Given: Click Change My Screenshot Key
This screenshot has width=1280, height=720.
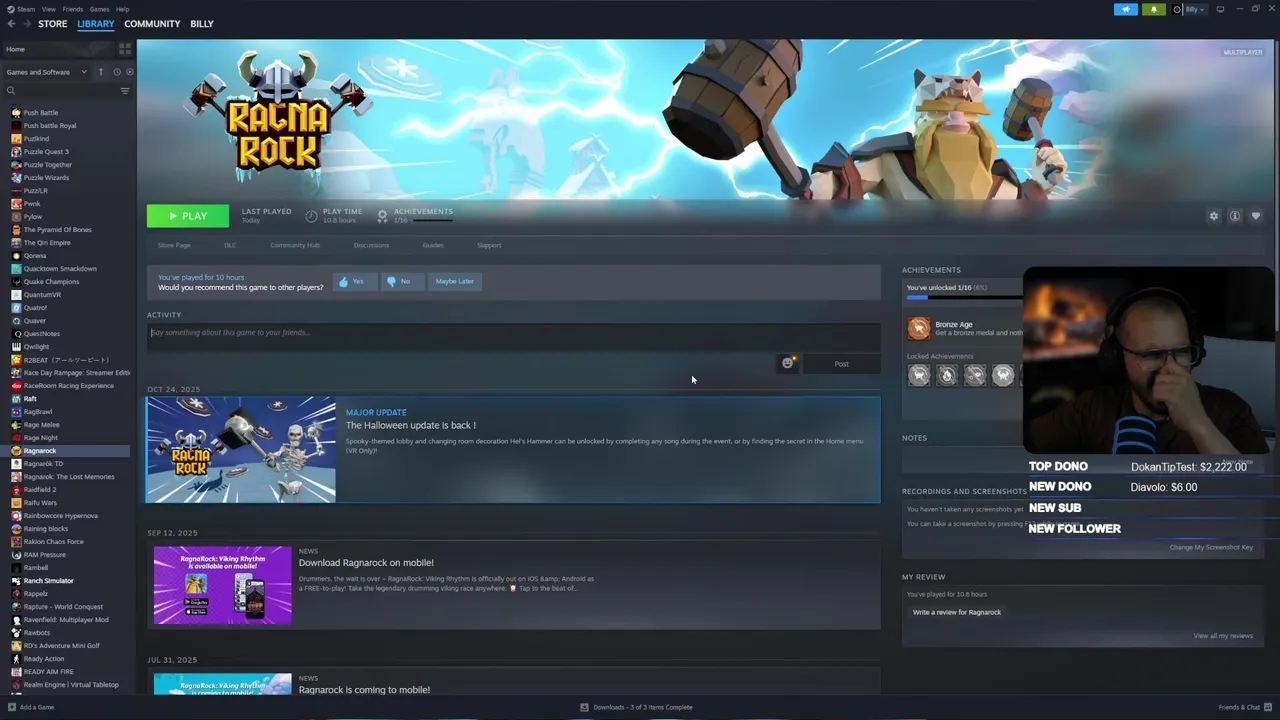Looking at the screenshot, I should (1211, 547).
